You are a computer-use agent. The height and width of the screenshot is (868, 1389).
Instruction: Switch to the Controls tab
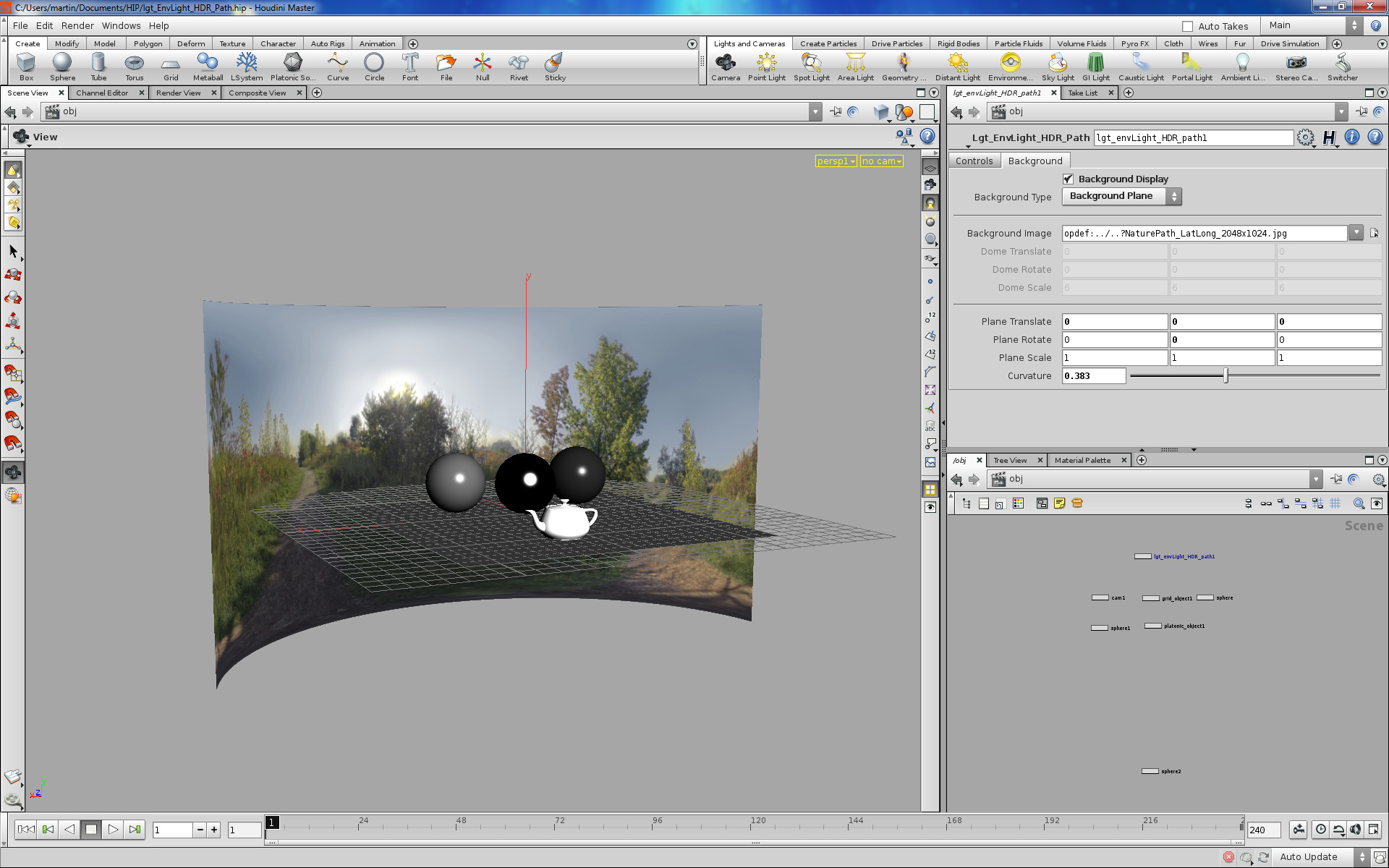click(974, 160)
